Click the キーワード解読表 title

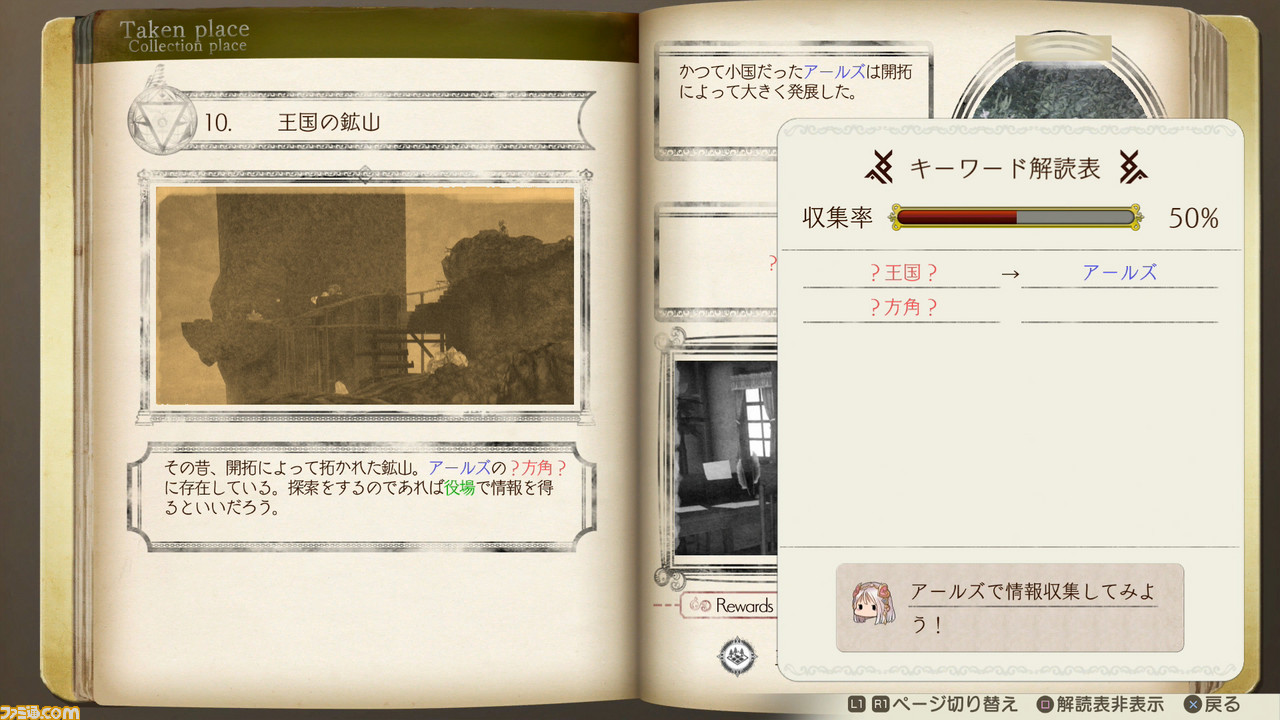(1005, 168)
